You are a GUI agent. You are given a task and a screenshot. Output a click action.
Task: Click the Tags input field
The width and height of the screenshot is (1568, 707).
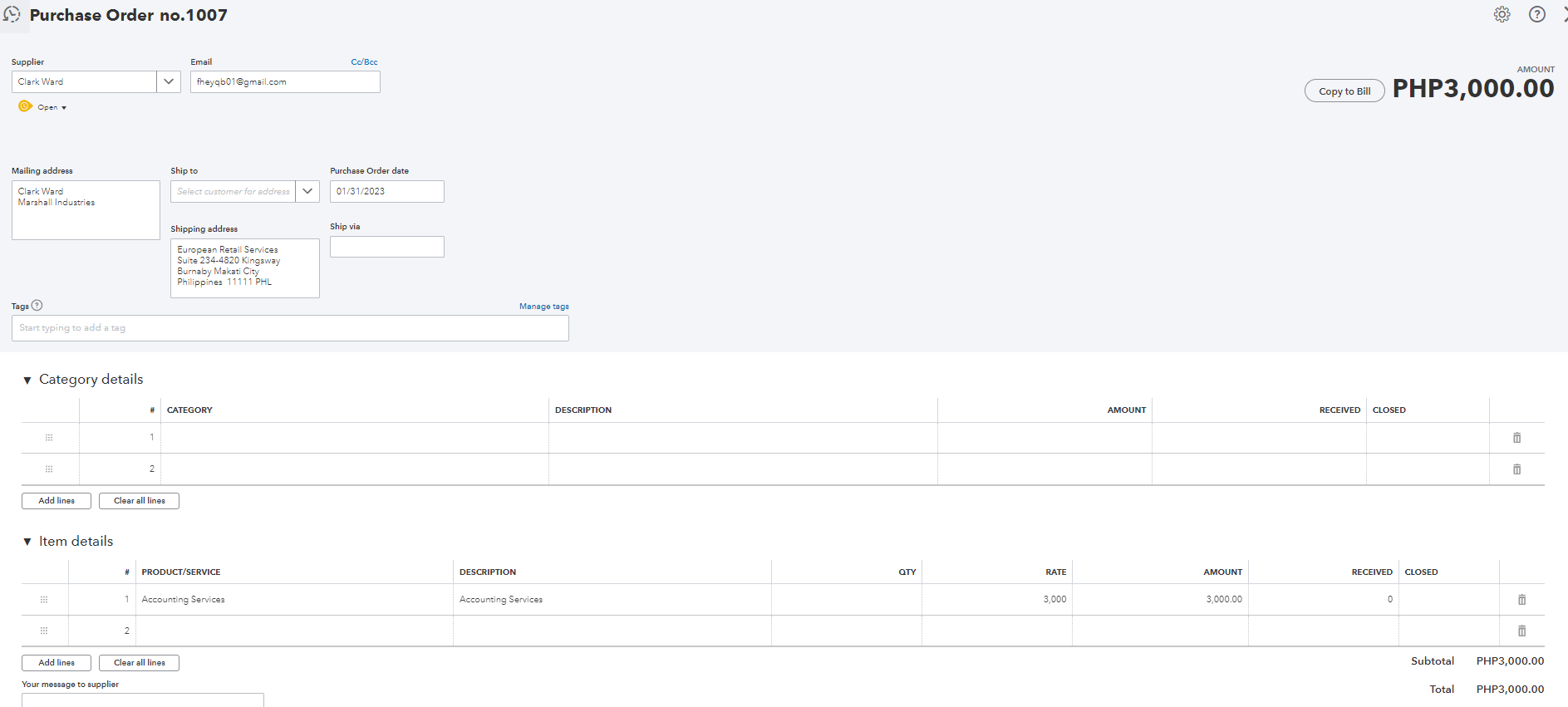(x=290, y=328)
